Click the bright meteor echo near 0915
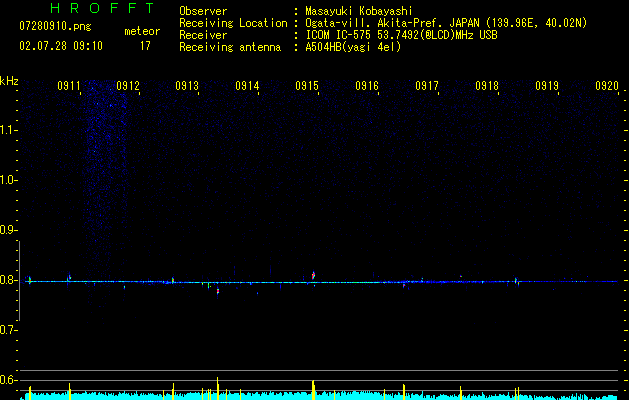 (313, 276)
